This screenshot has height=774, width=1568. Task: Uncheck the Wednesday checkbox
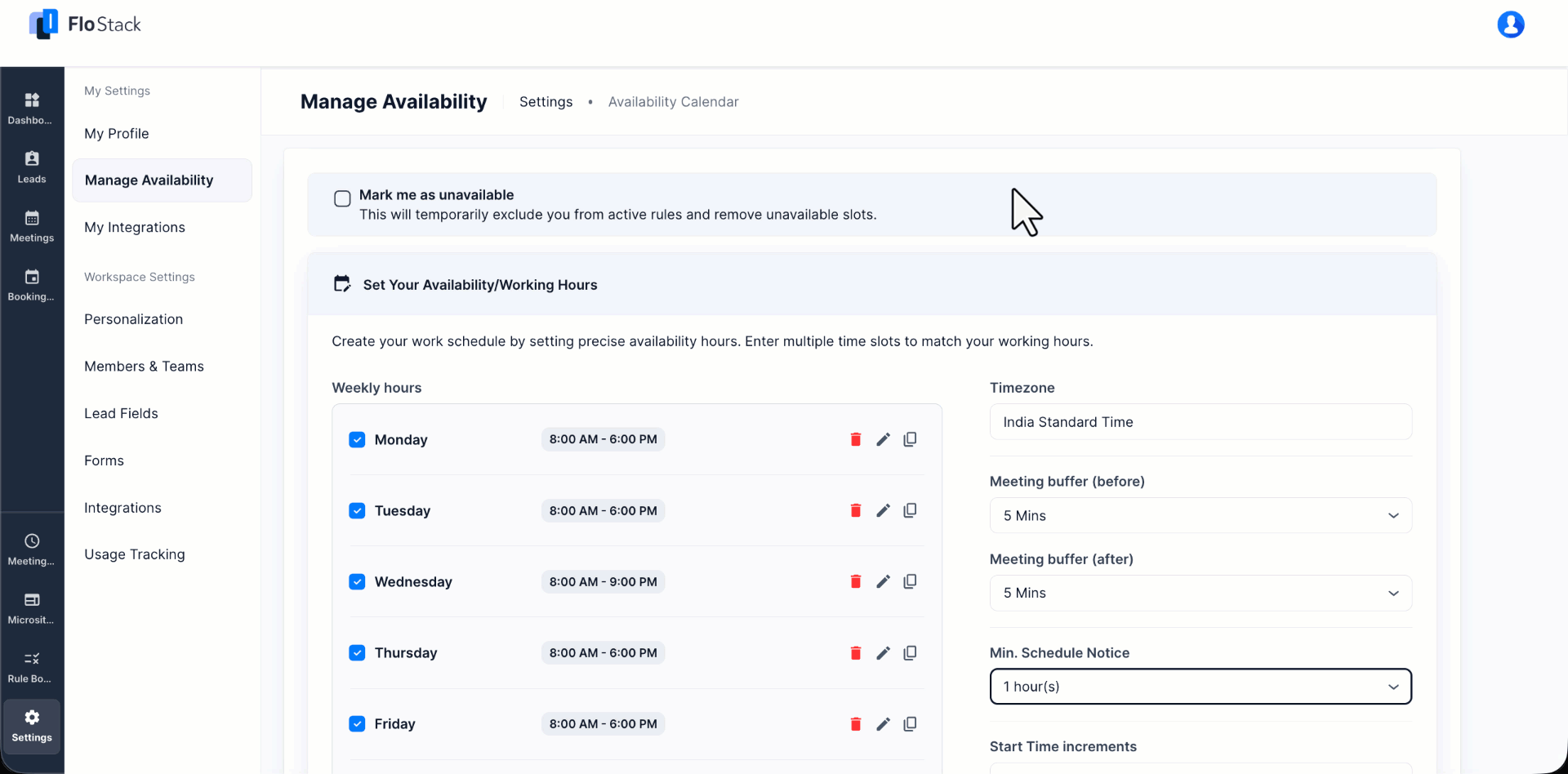click(357, 581)
